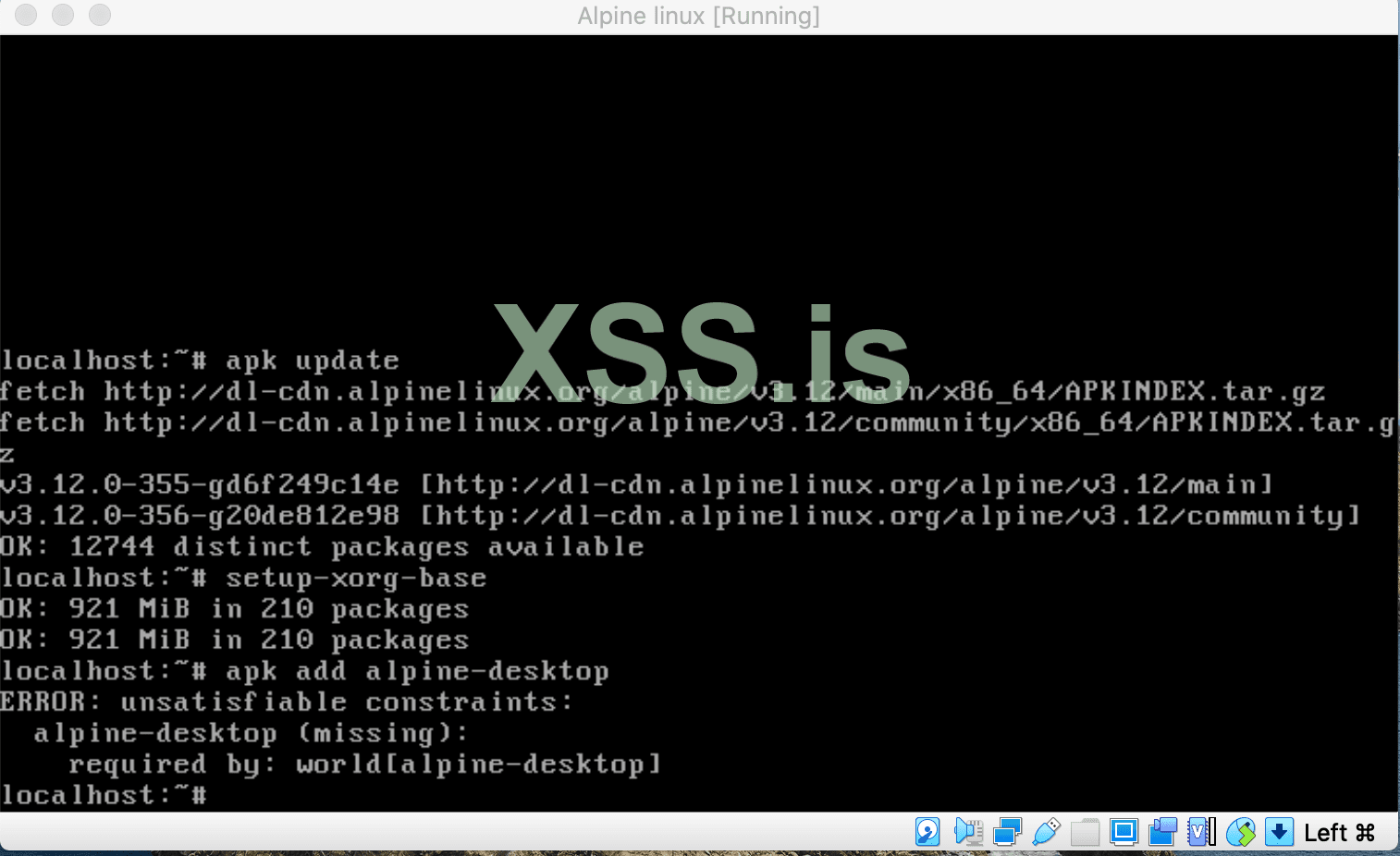1400x856 pixels.
Task: Toggle the mouse integration status icon
Action: (x=1240, y=832)
